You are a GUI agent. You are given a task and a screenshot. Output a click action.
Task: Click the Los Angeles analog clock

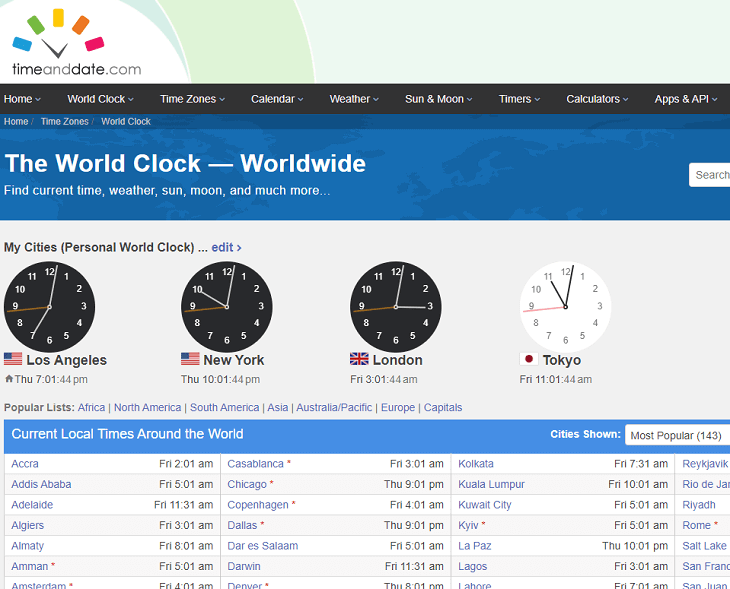(x=49, y=306)
